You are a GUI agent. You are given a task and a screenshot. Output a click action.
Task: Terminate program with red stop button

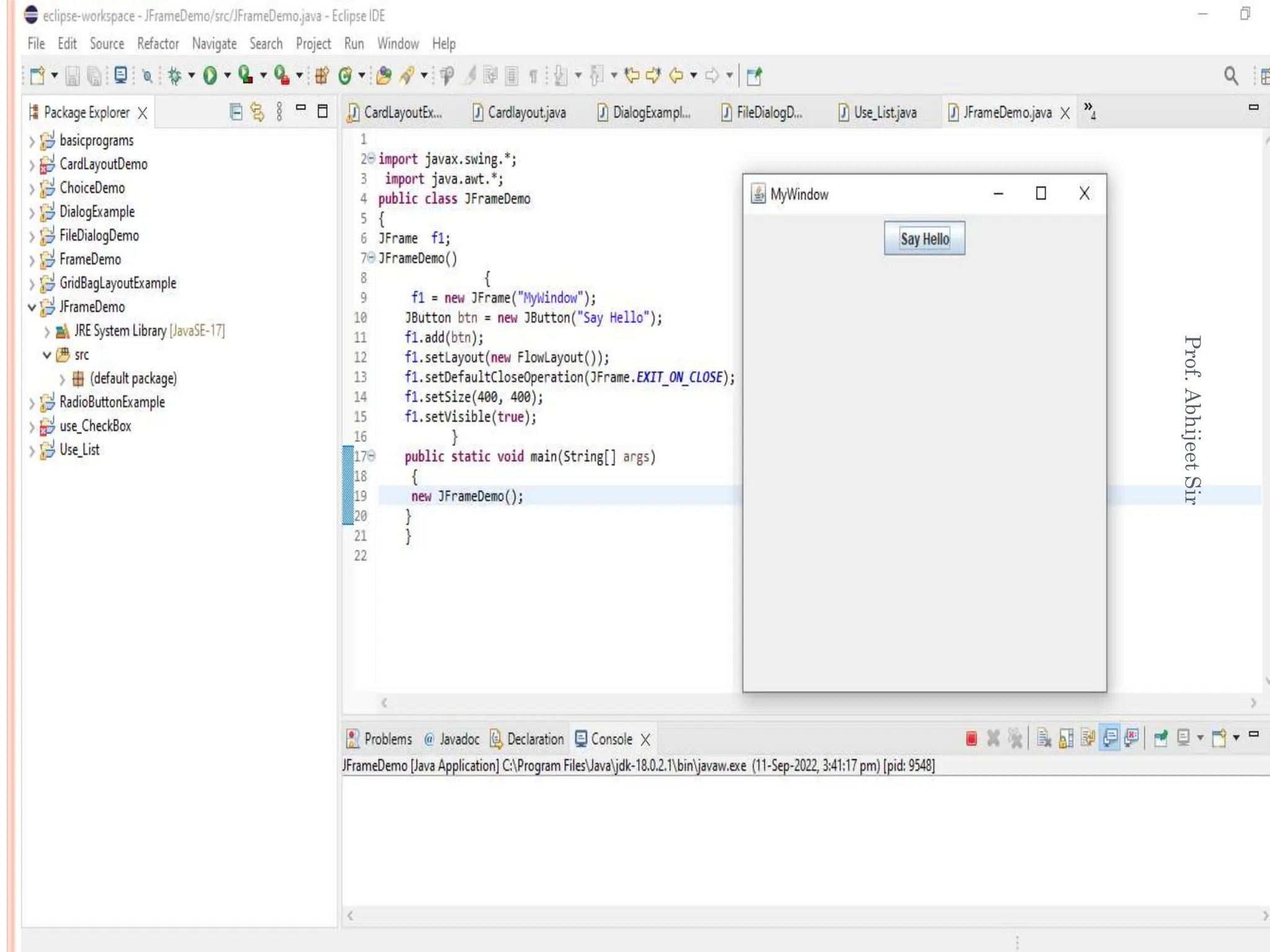coord(971,738)
